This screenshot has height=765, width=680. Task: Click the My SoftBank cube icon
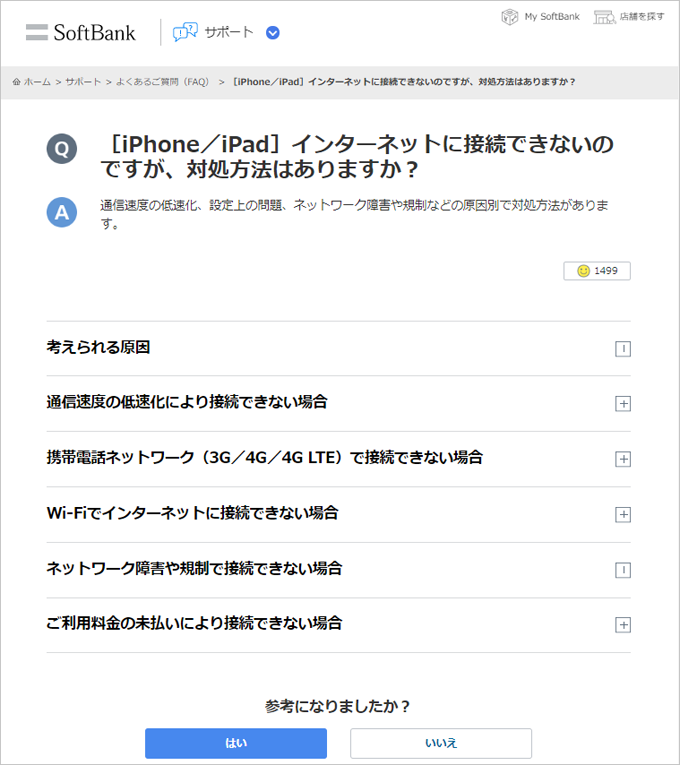tap(510, 17)
